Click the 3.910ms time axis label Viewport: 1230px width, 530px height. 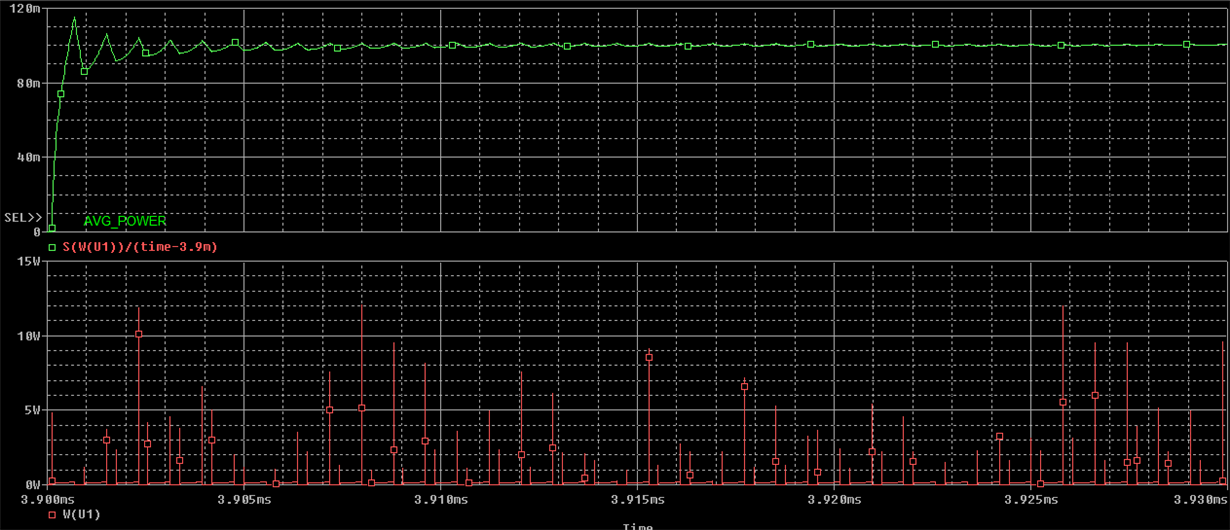[442, 499]
